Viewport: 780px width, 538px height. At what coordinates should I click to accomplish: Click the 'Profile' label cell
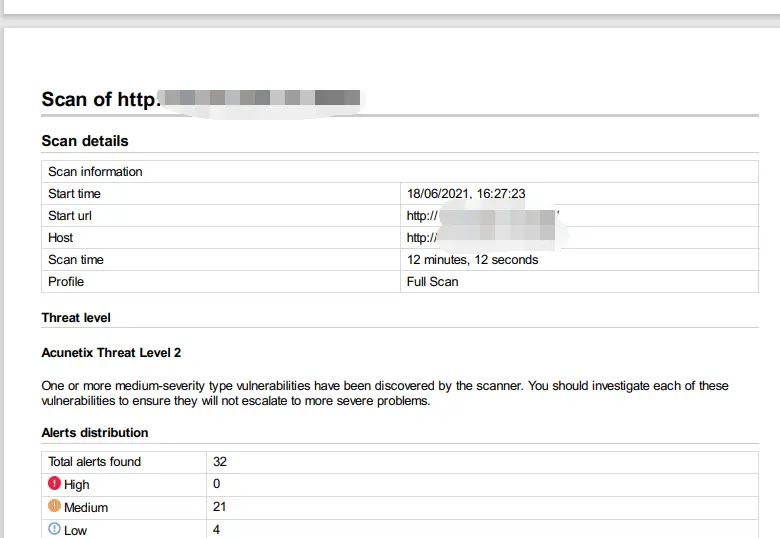click(x=221, y=281)
